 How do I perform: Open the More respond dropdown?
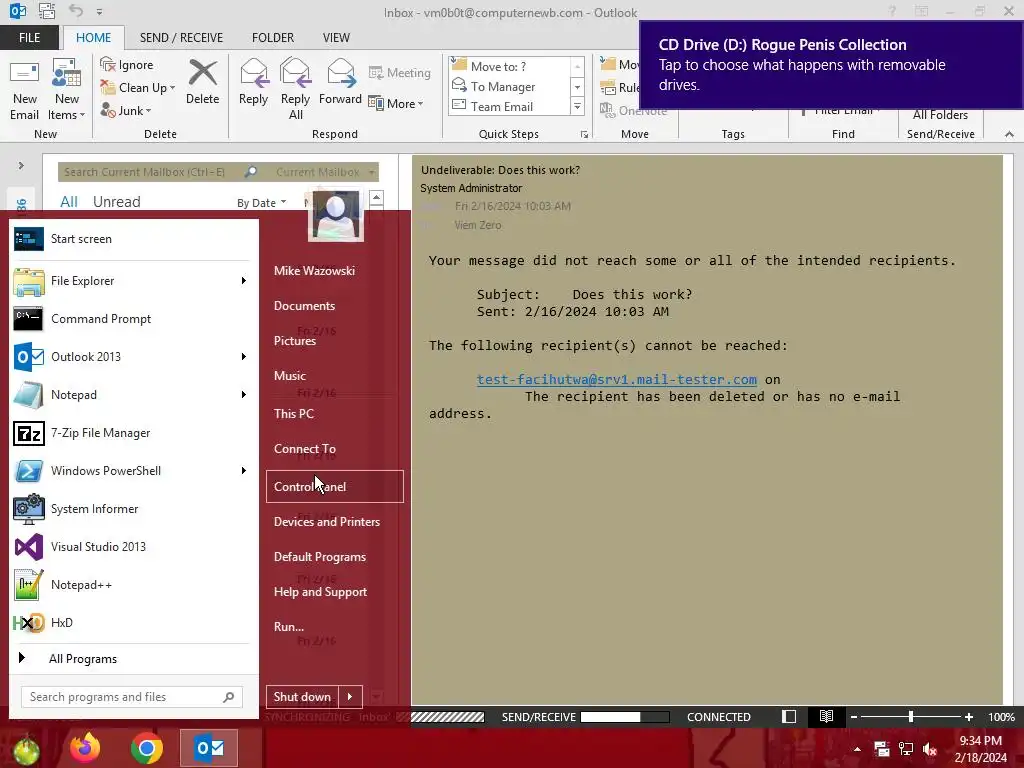click(x=396, y=103)
